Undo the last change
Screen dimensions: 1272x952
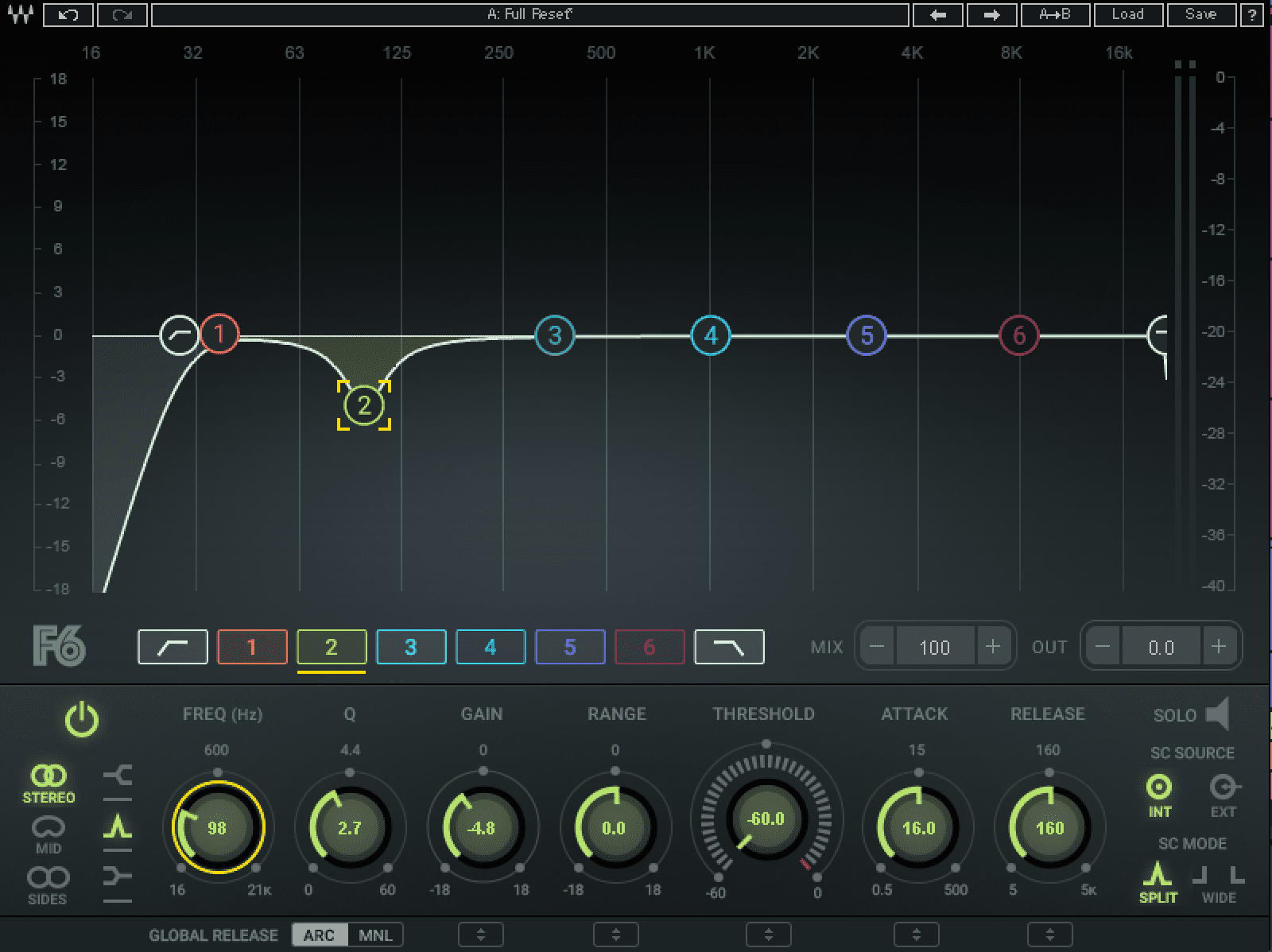tap(68, 14)
